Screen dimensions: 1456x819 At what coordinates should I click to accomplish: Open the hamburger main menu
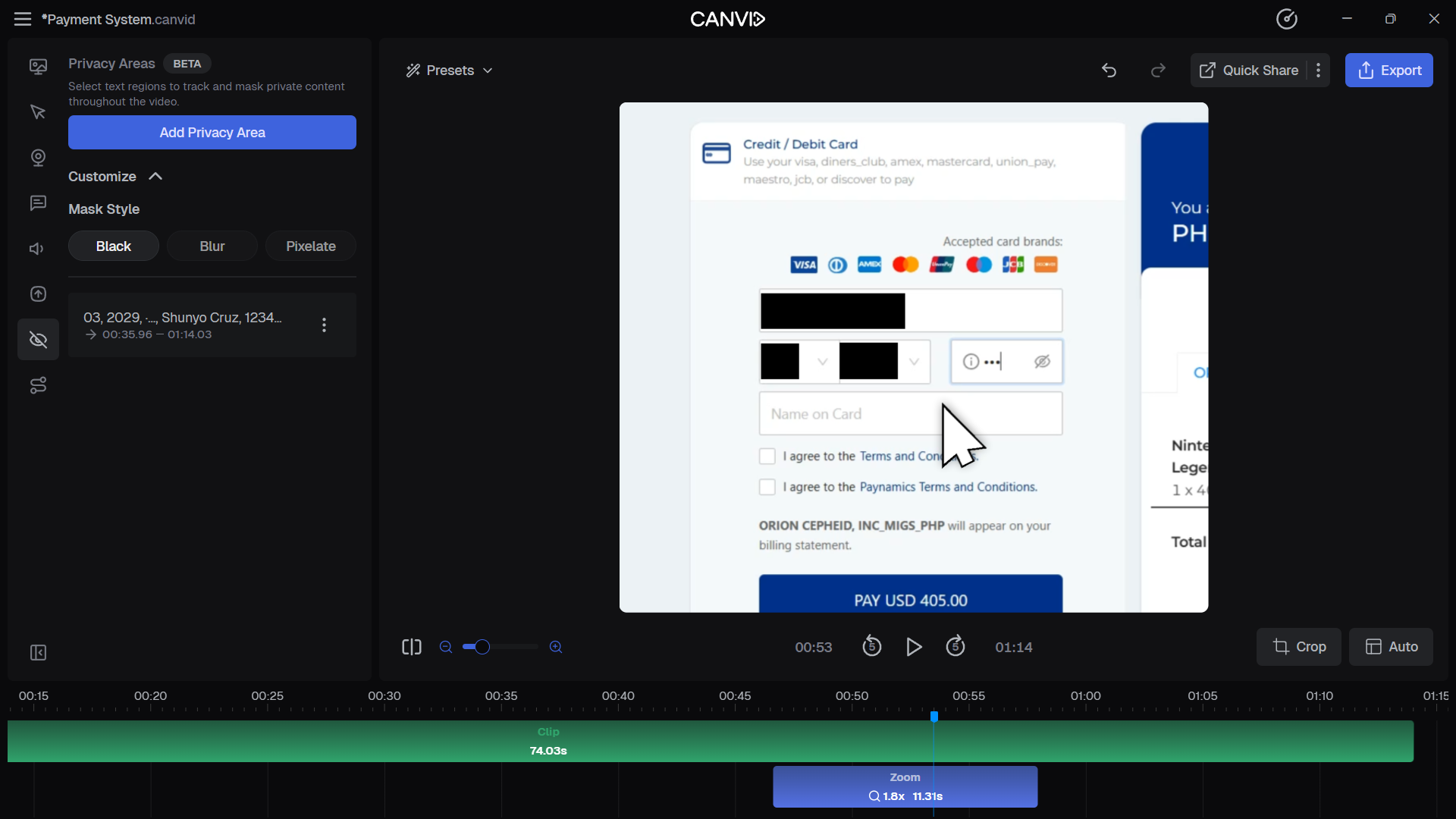click(x=23, y=19)
